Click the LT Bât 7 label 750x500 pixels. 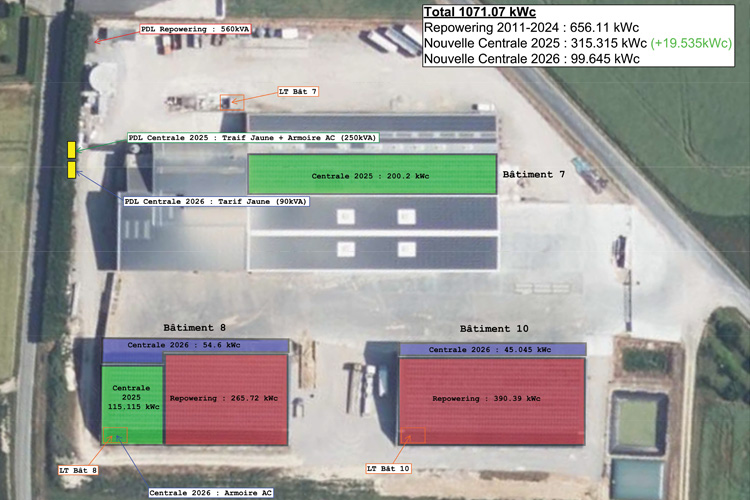click(297, 92)
